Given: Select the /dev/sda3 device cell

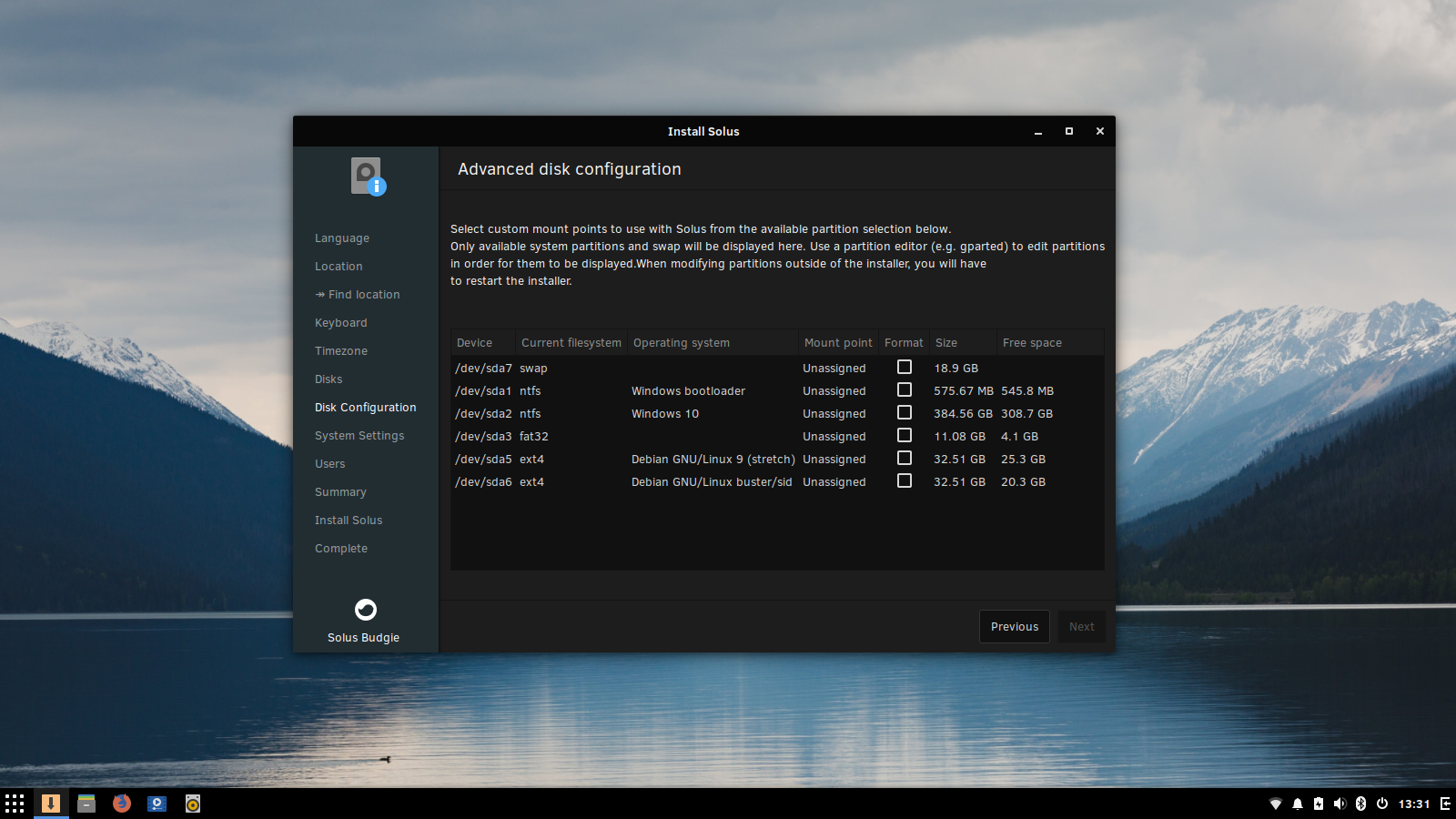Looking at the screenshot, I should pyautogui.click(x=483, y=437).
